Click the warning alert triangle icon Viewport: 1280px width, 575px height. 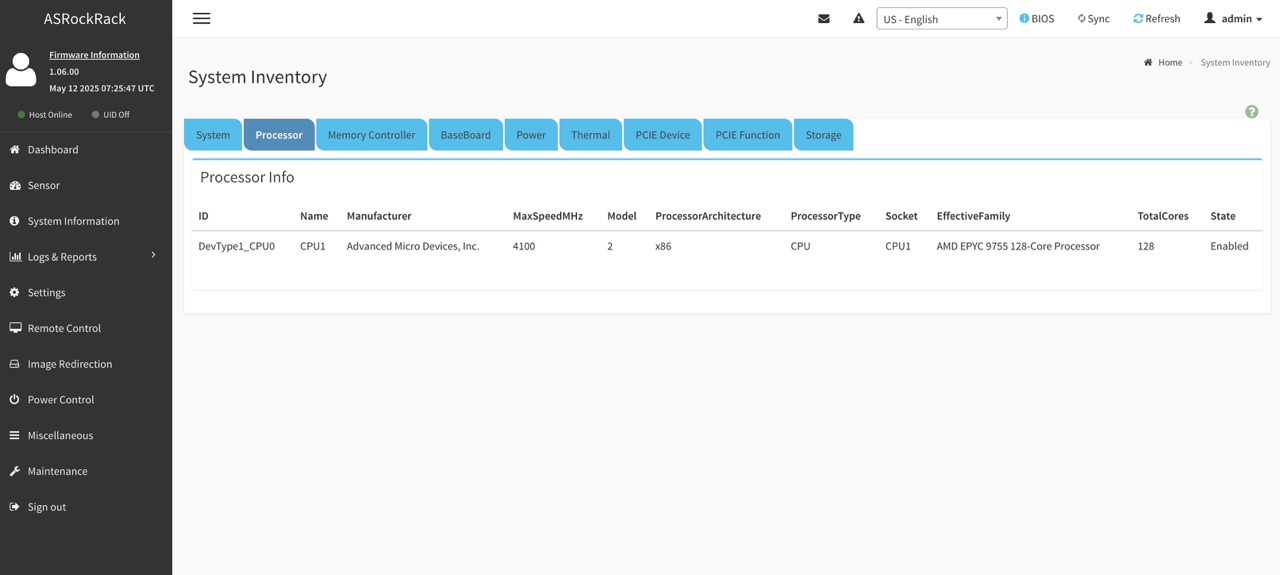pyautogui.click(x=858, y=19)
